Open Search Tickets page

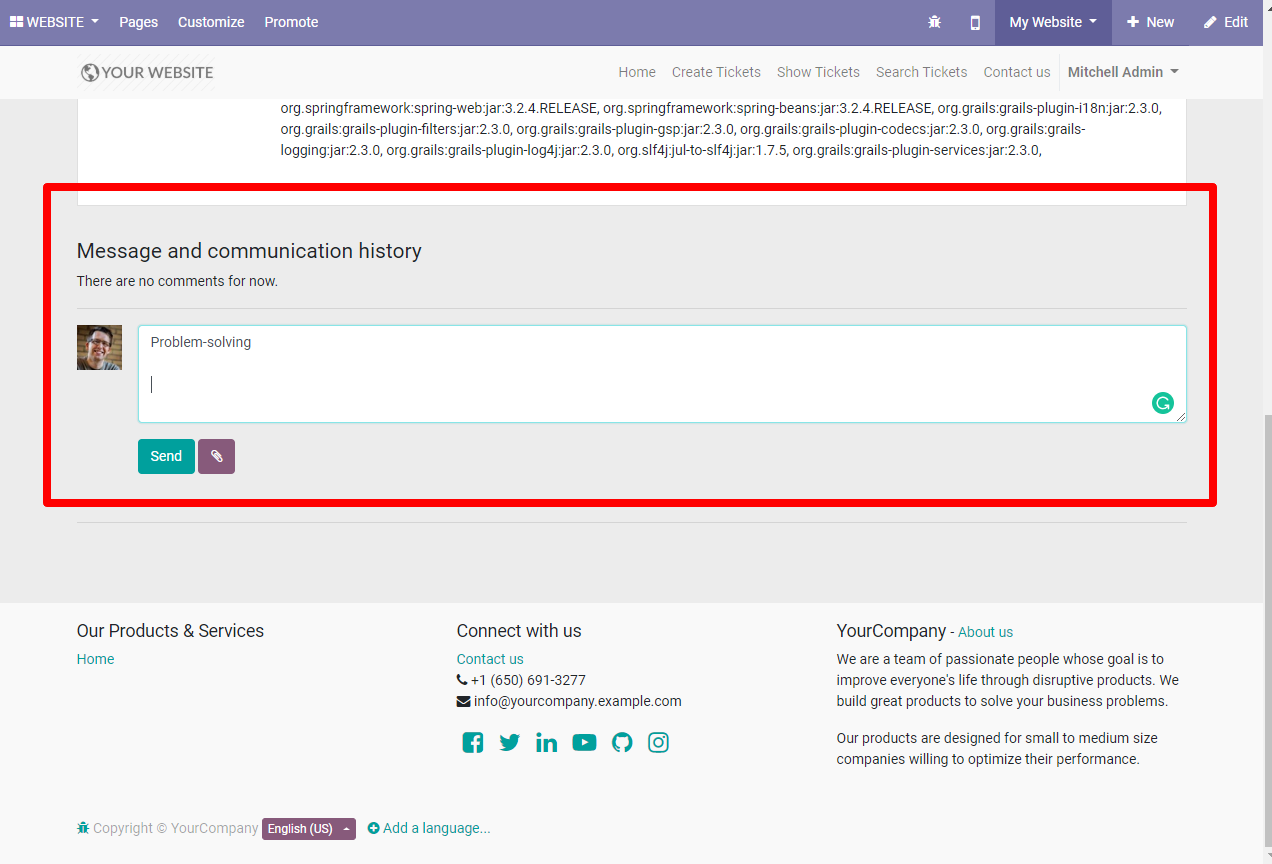click(x=921, y=72)
